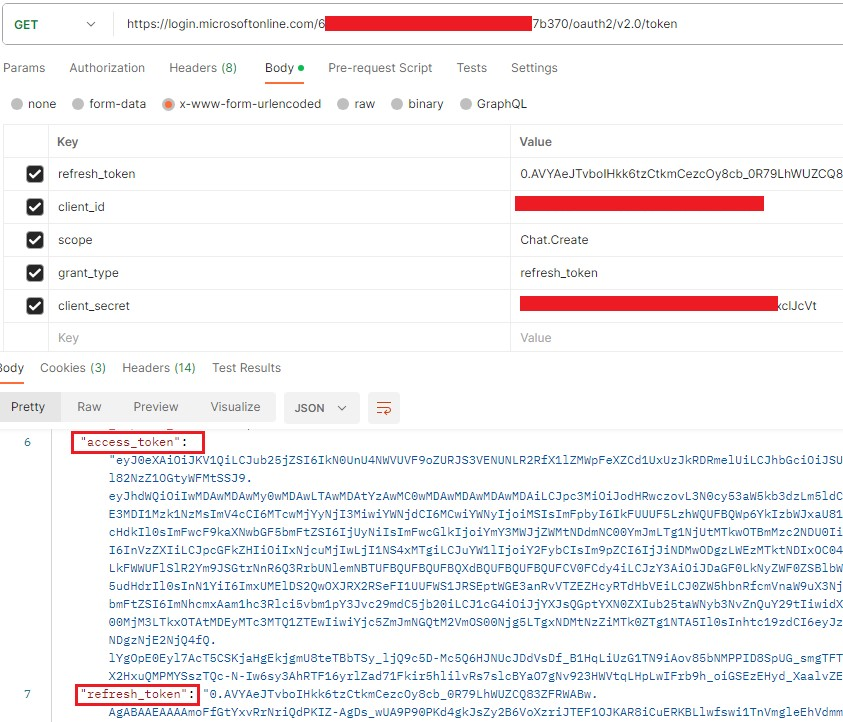Switch response view to Raw
Viewport: 843px width, 722px height.
[89, 407]
